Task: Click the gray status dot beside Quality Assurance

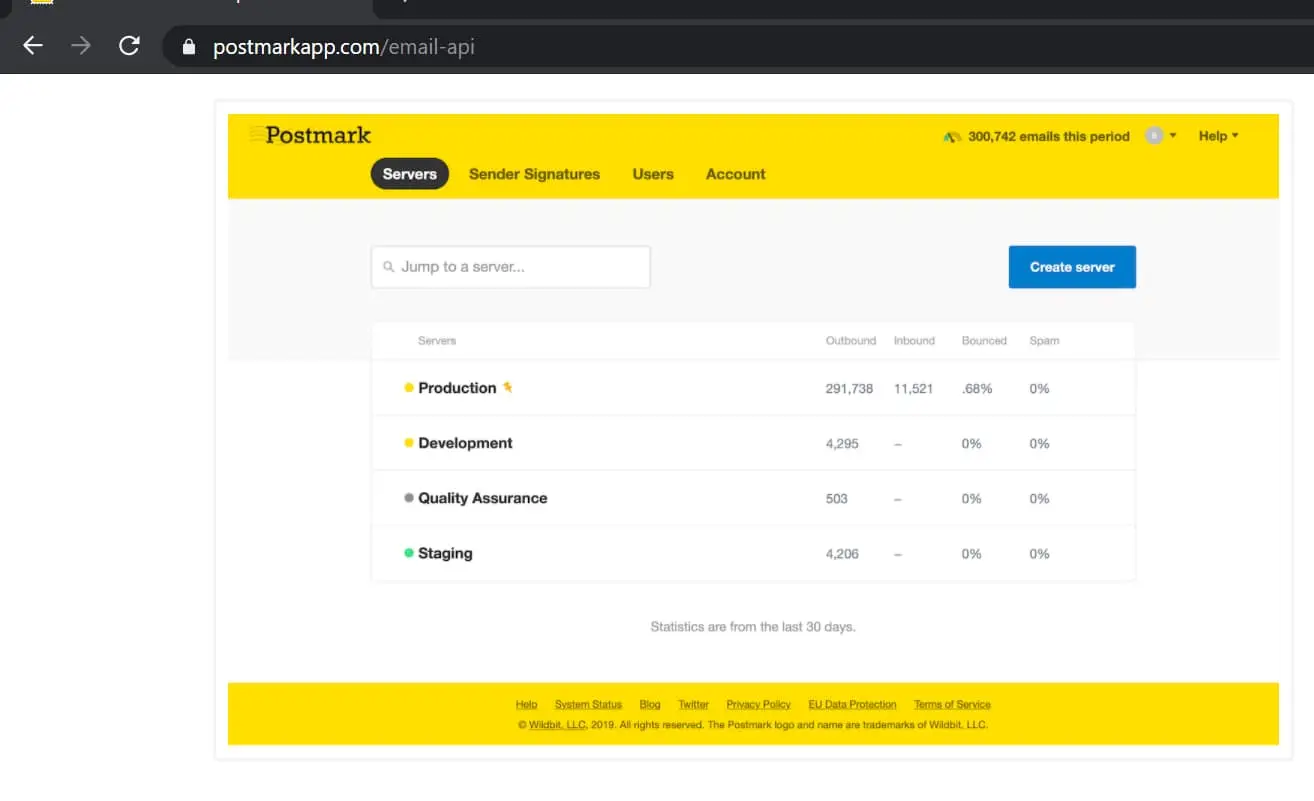Action: coord(409,498)
